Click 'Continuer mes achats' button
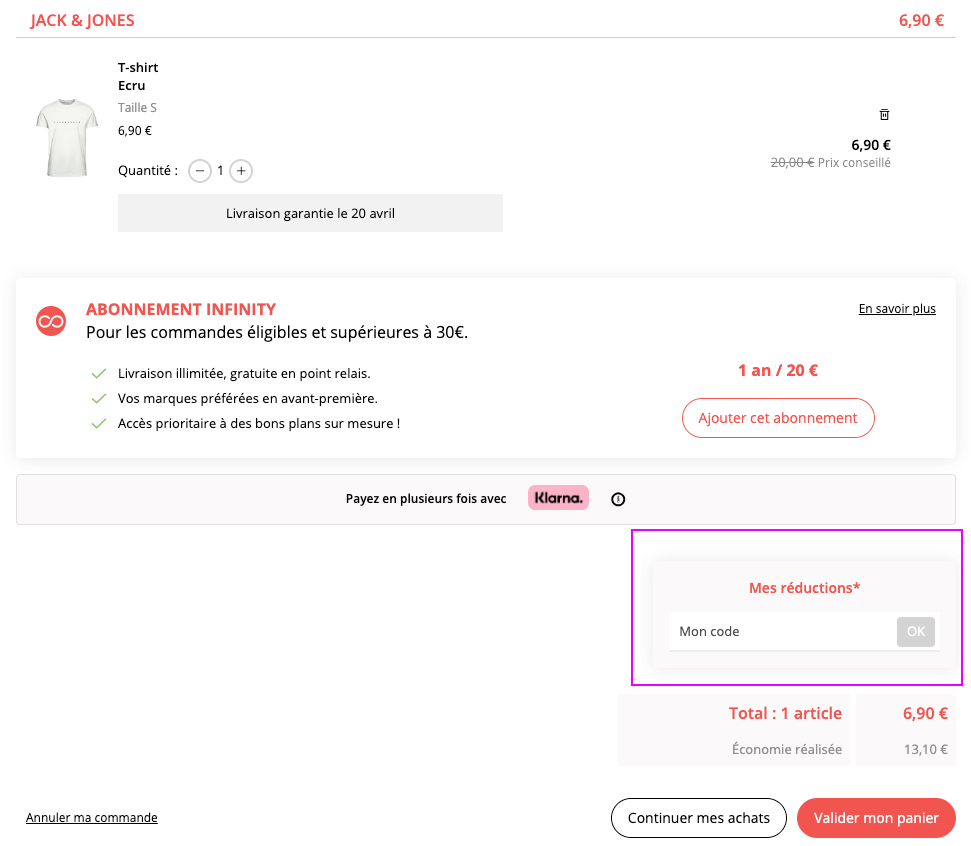 (699, 818)
